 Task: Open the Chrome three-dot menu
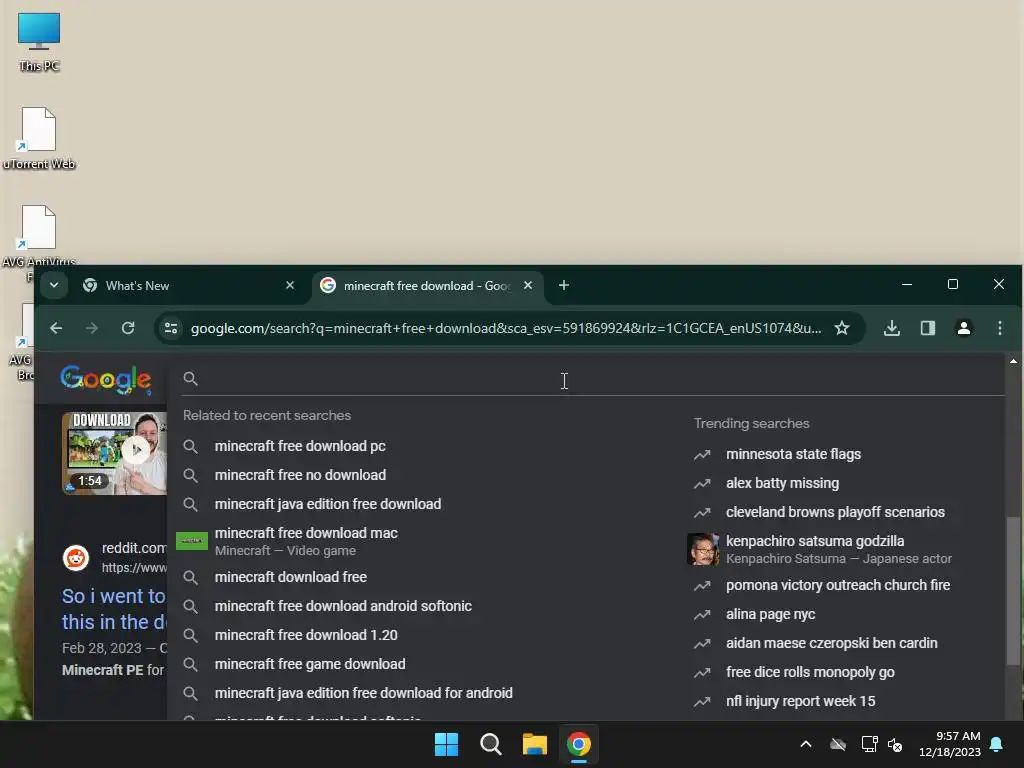pyautogui.click(x=999, y=328)
